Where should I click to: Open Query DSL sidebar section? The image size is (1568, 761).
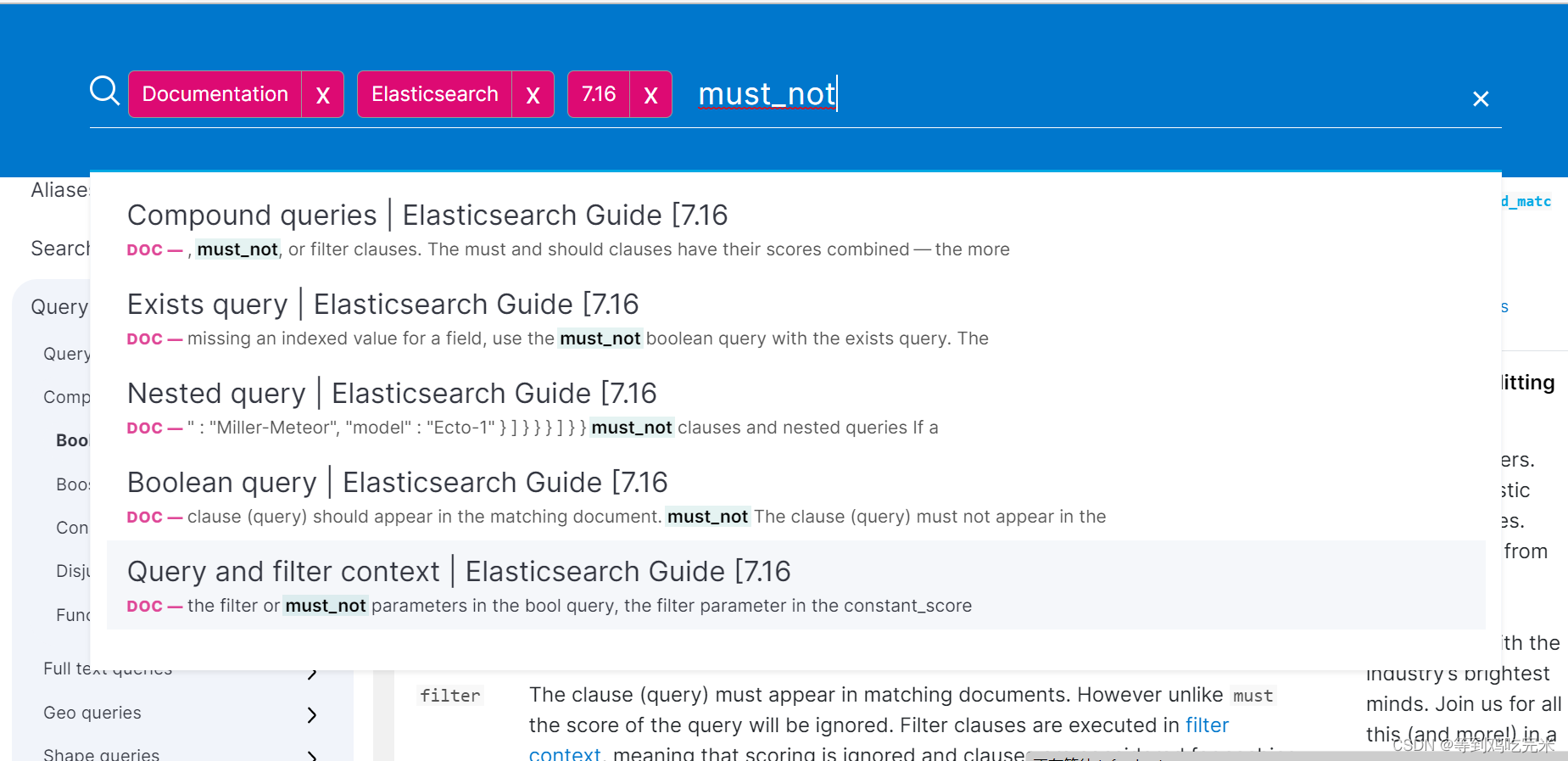[x=59, y=307]
